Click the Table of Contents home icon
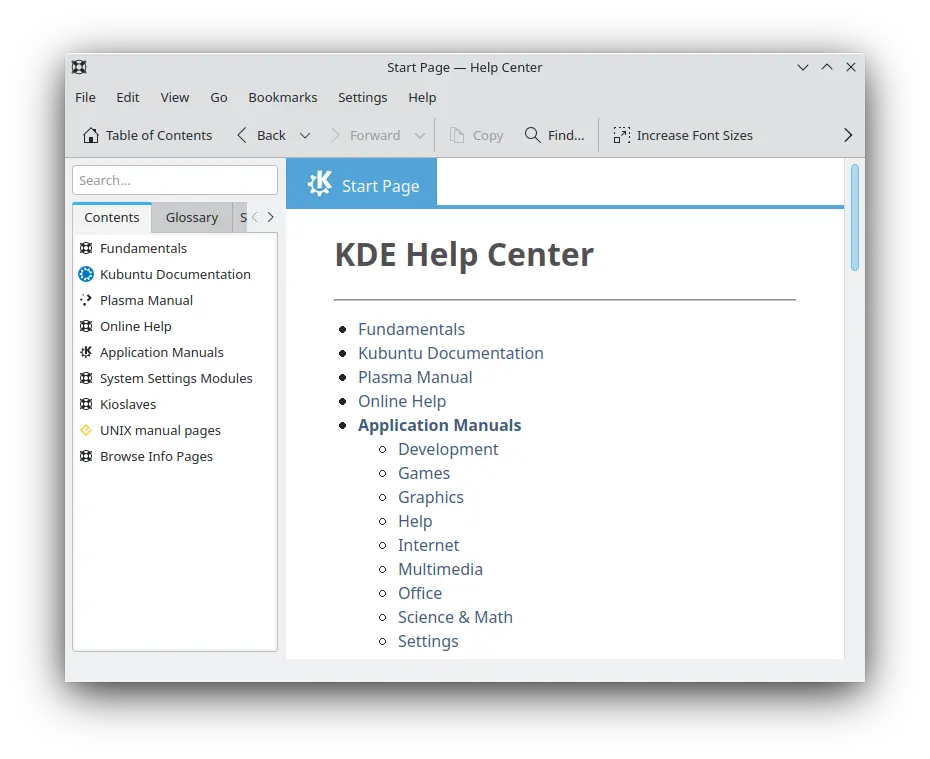The width and height of the screenshot is (930, 759). coord(91,135)
